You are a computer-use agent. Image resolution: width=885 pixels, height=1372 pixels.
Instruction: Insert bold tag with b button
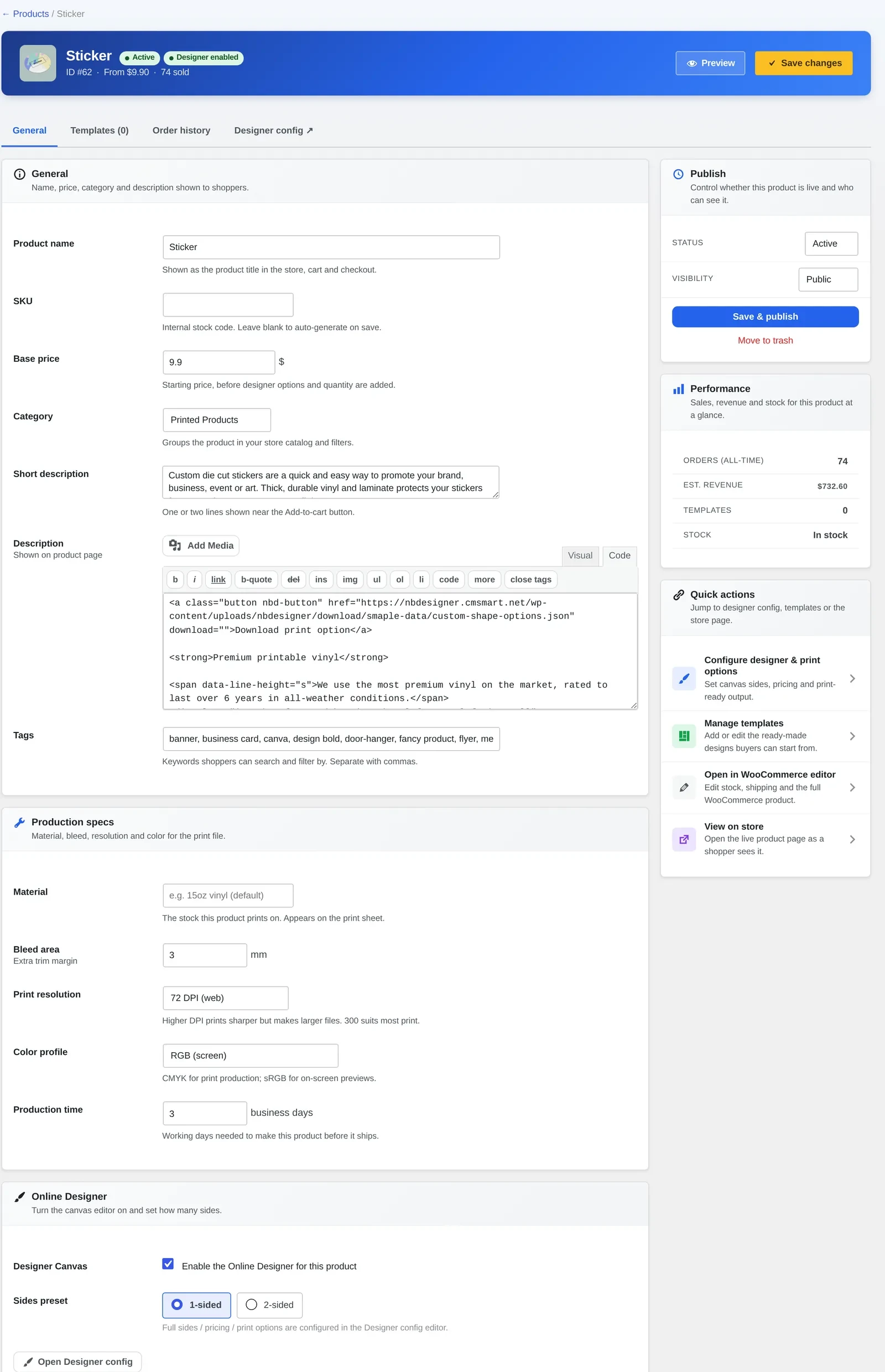(175, 579)
